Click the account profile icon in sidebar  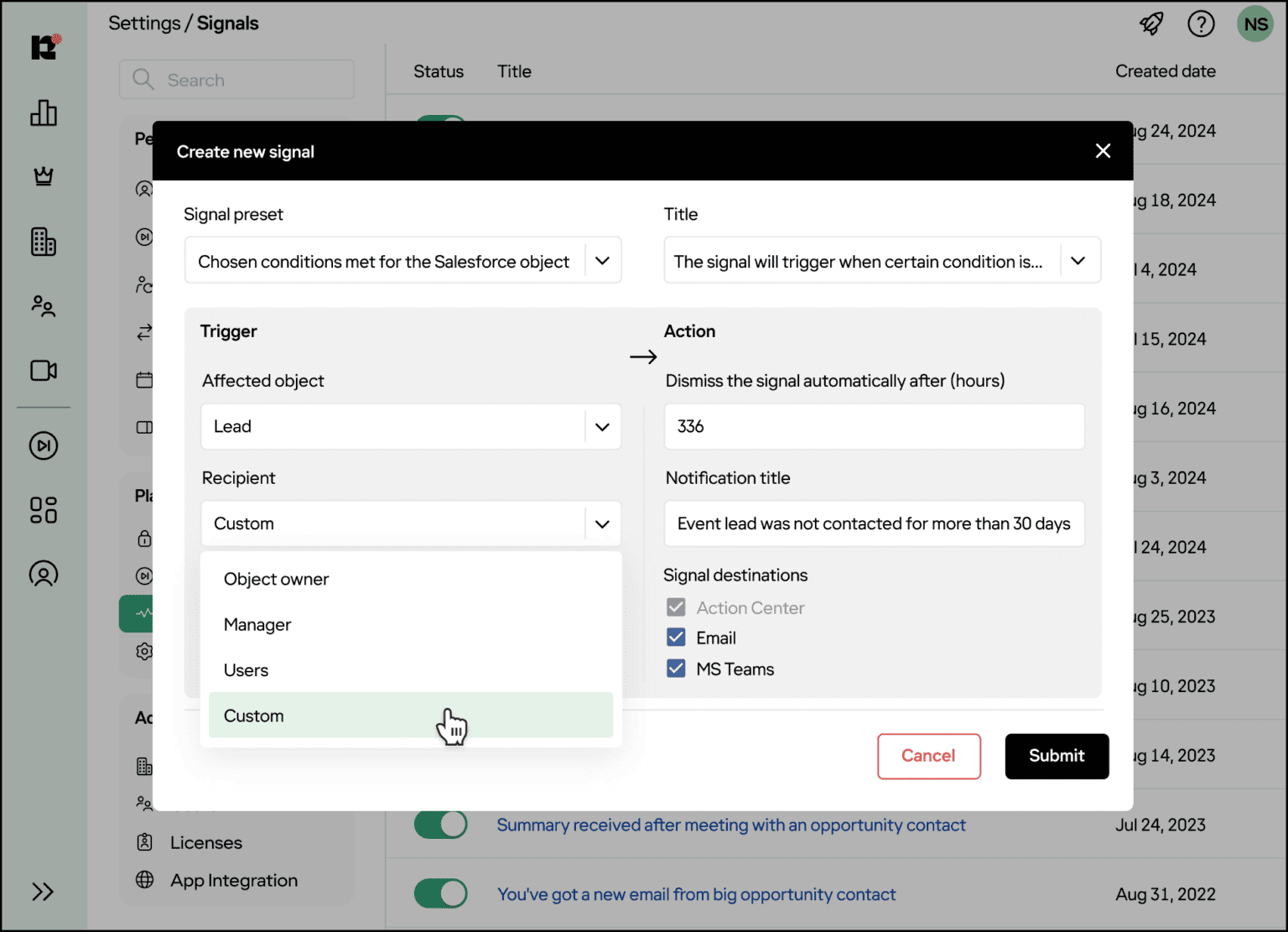point(43,574)
